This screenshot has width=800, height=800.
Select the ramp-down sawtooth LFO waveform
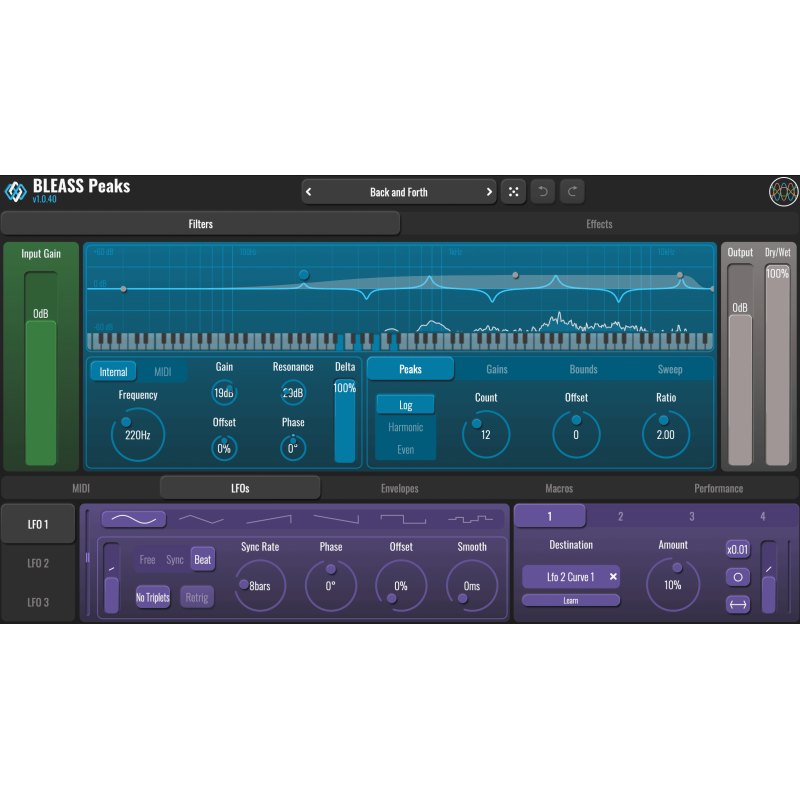click(336, 519)
